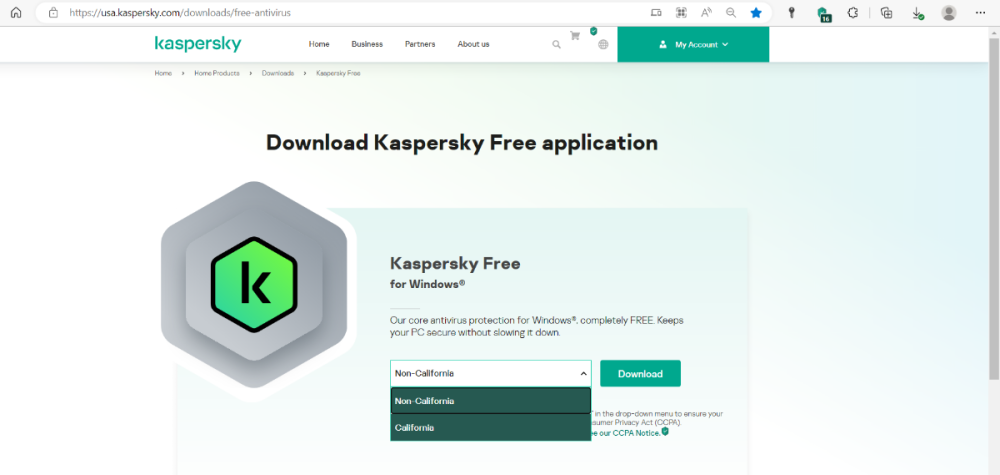Open the app-available icon in address bar
The height and width of the screenshot is (475, 1000).
click(x=656, y=12)
